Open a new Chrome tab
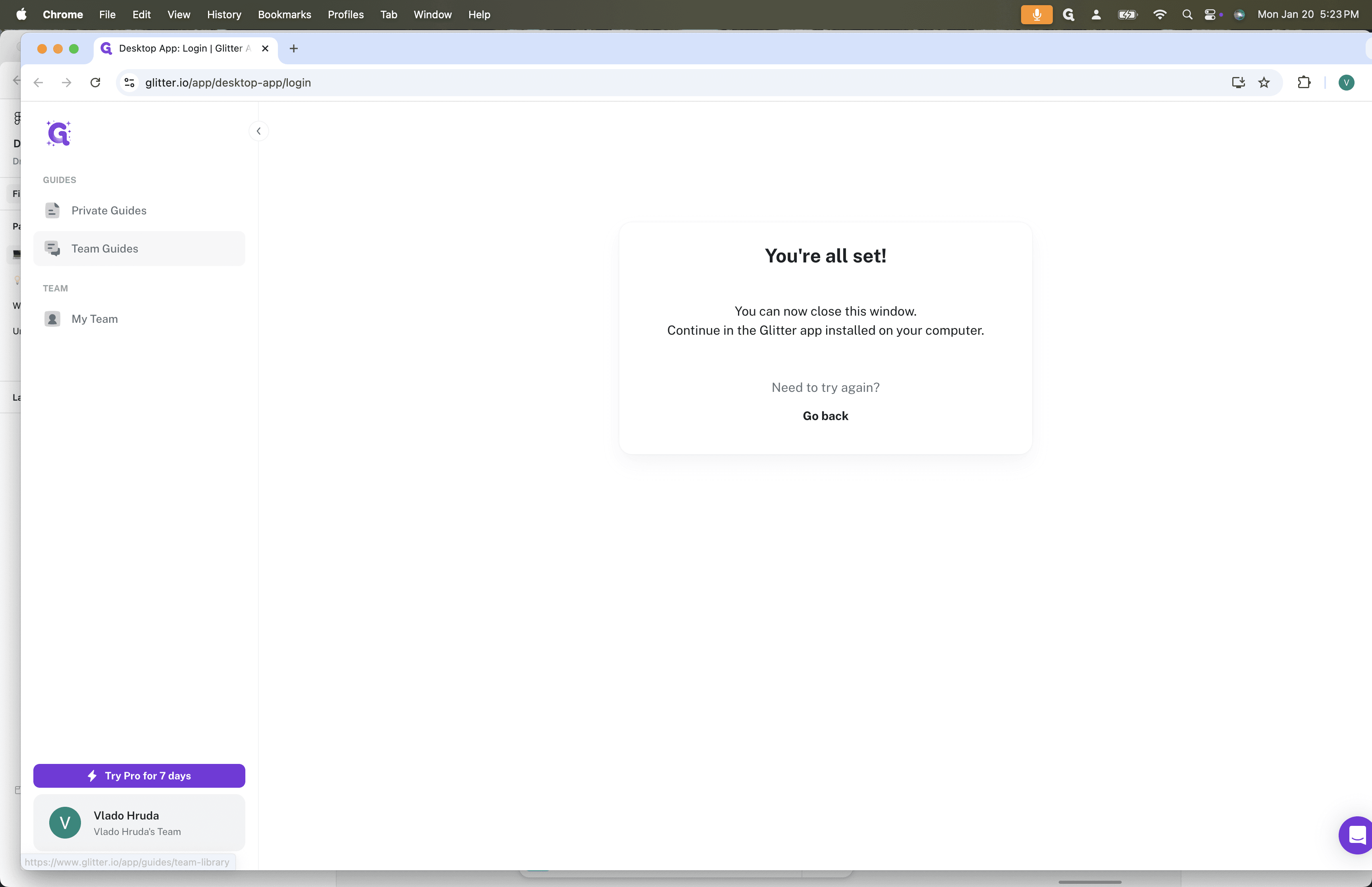The image size is (1372, 887). [294, 48]
